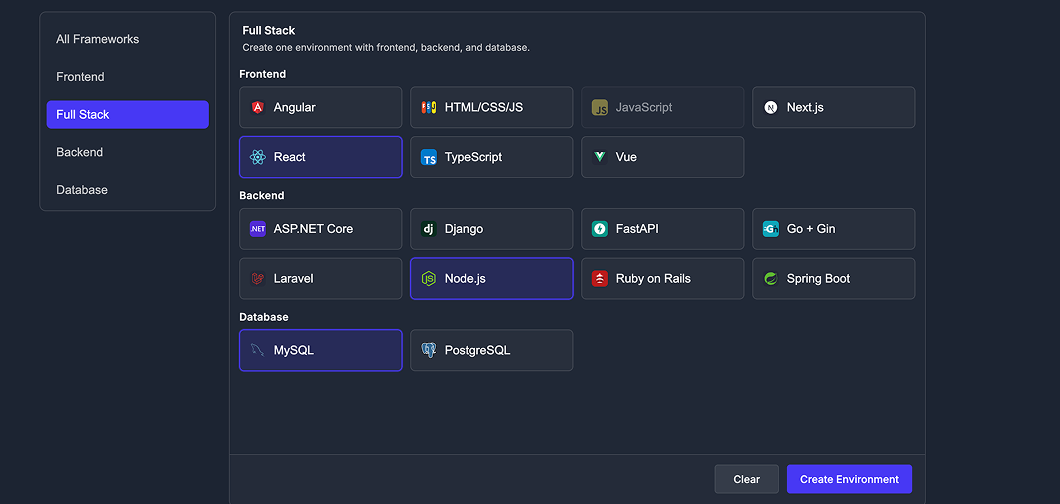Click the TypeScript TS icon
This screenshot has width=1060, height=504.
click(429, 157)
